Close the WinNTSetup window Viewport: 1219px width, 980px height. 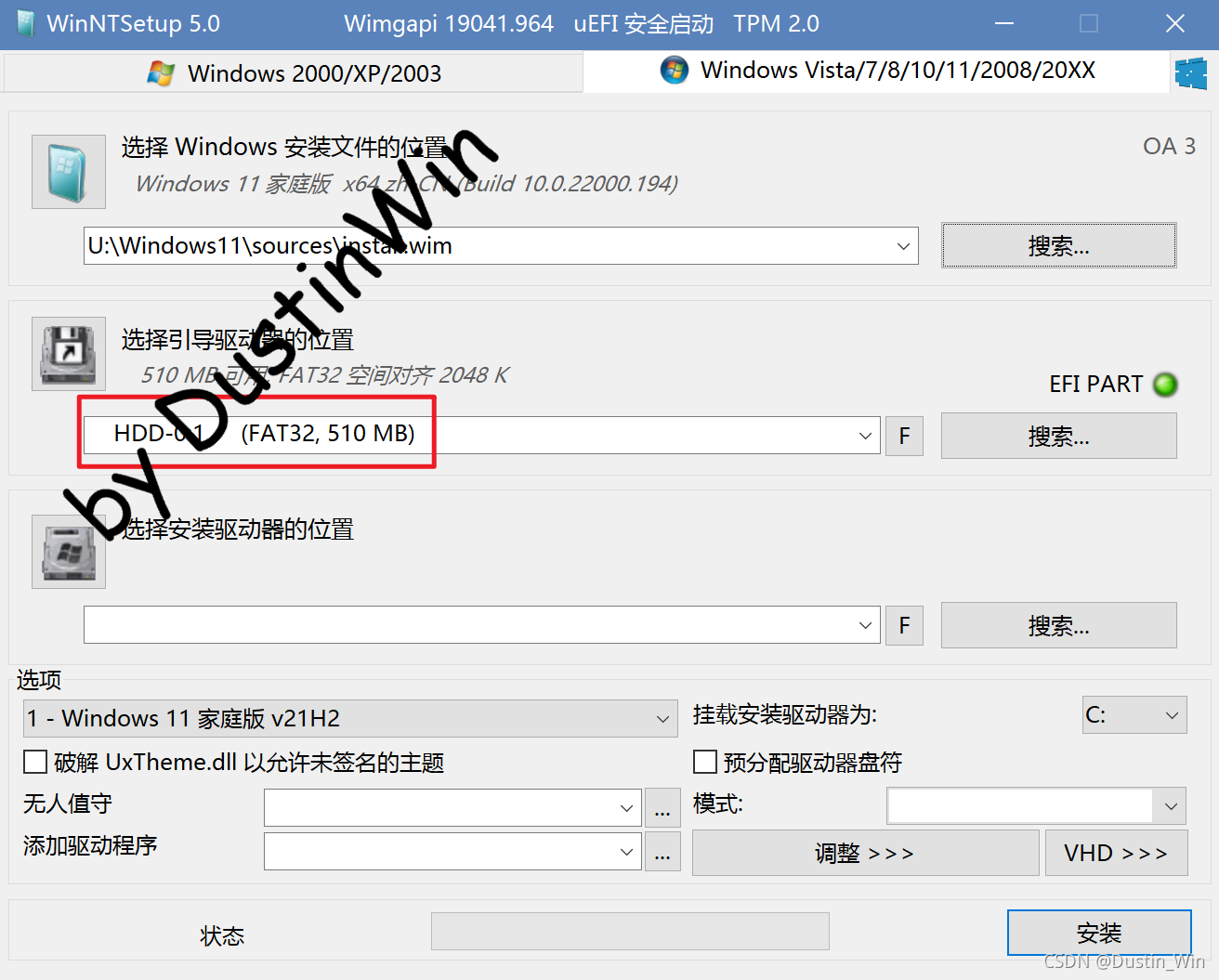click(x=1175, y=24)
